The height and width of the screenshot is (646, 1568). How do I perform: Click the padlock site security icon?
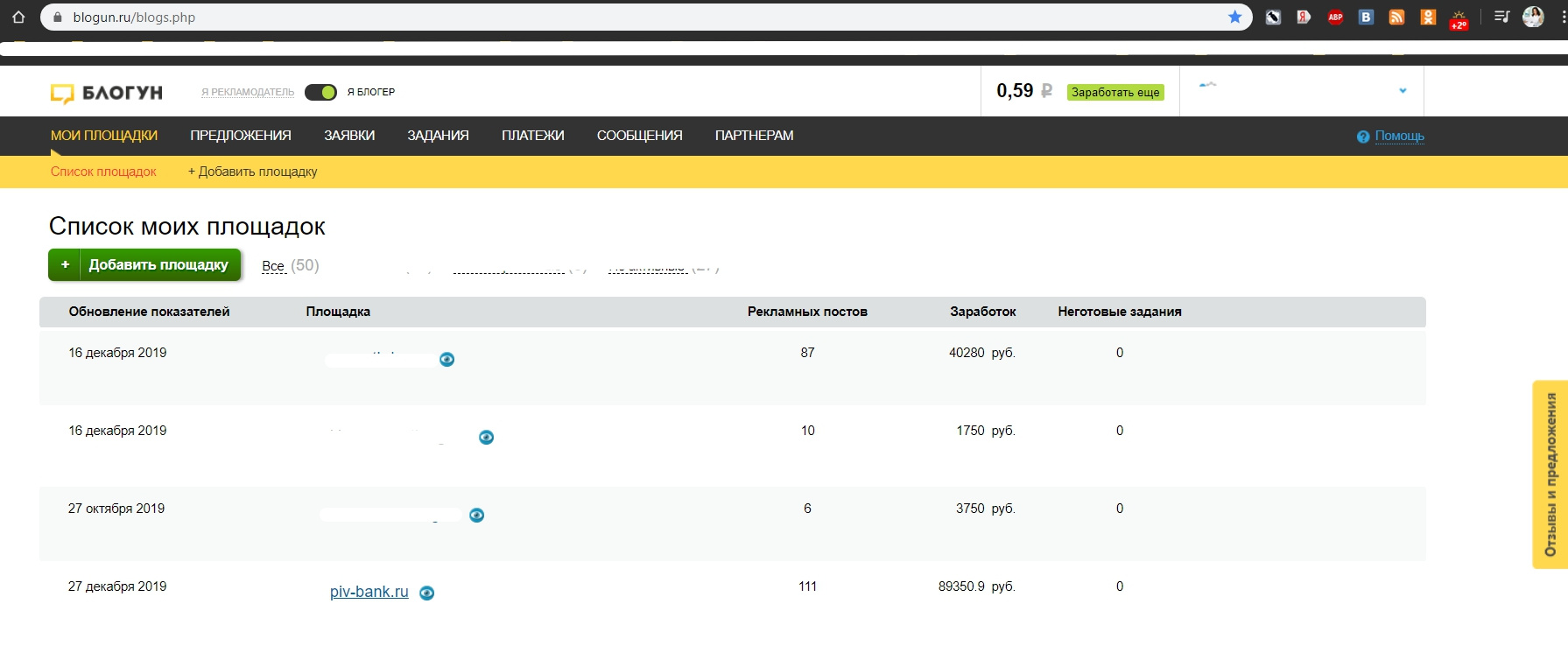point(58,18)
